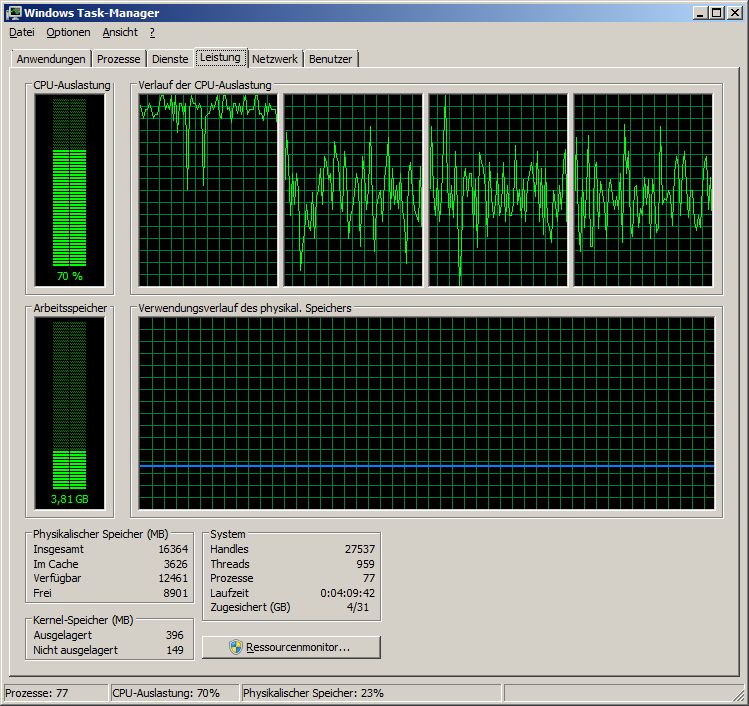Open the Datei menu
Screen dimensions: 749x706
pos(22,32)
